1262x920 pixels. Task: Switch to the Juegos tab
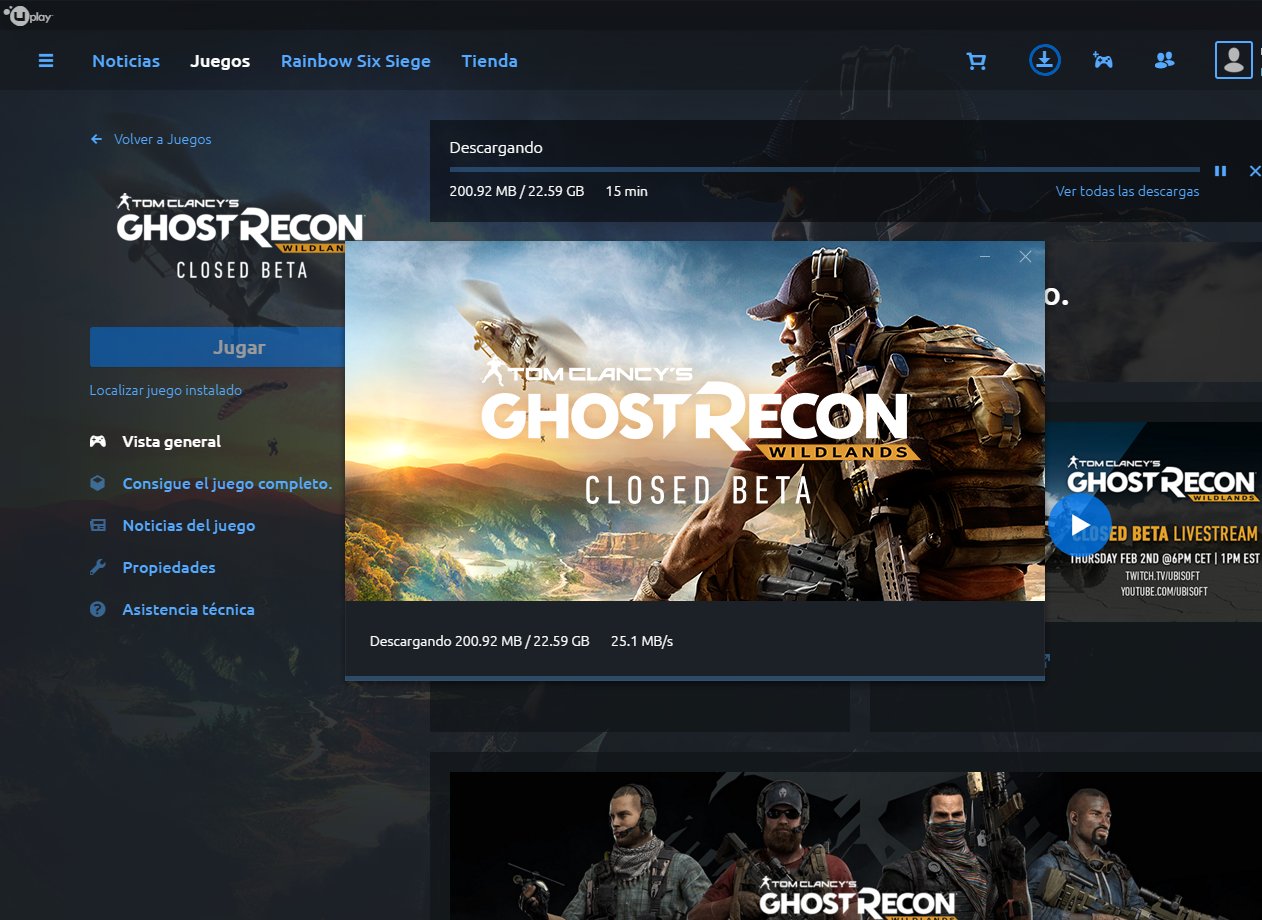point(220,61)
